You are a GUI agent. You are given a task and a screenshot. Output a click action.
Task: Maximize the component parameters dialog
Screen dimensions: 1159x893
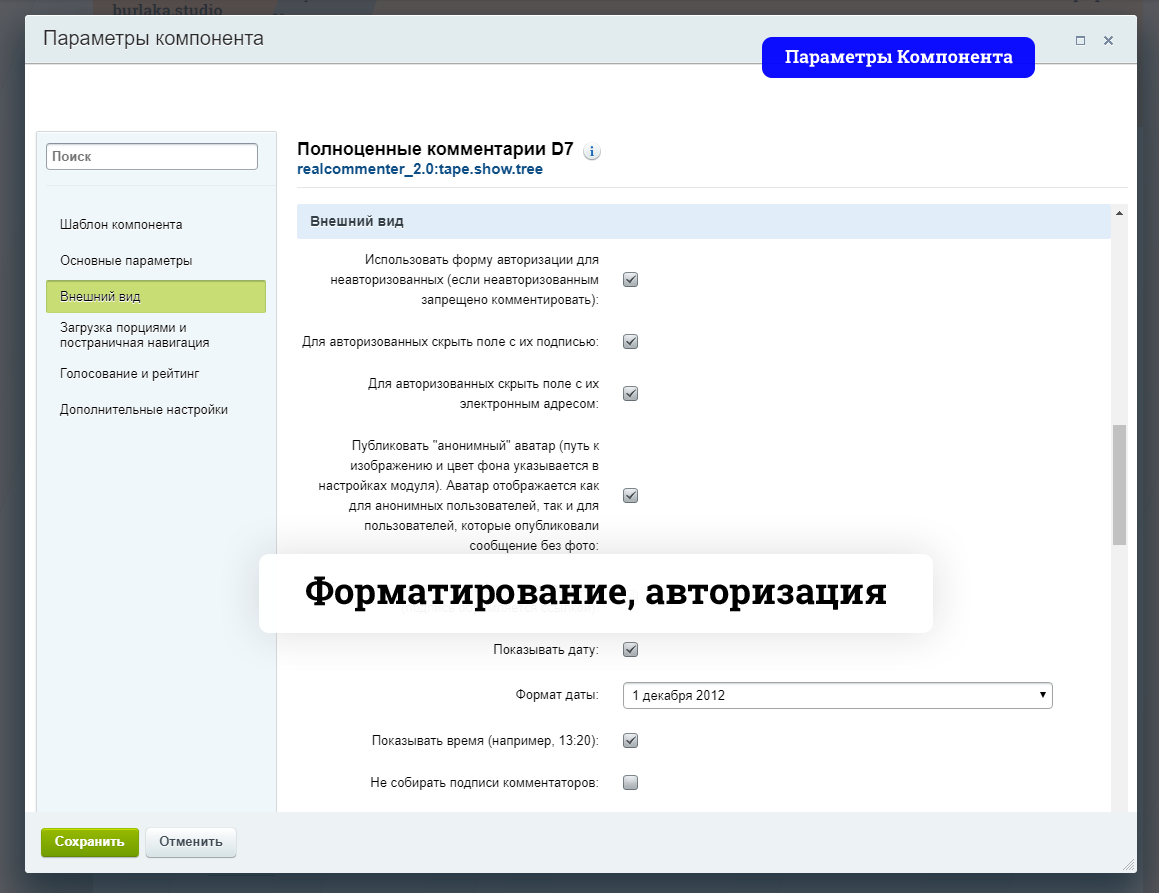(1080, 41)
